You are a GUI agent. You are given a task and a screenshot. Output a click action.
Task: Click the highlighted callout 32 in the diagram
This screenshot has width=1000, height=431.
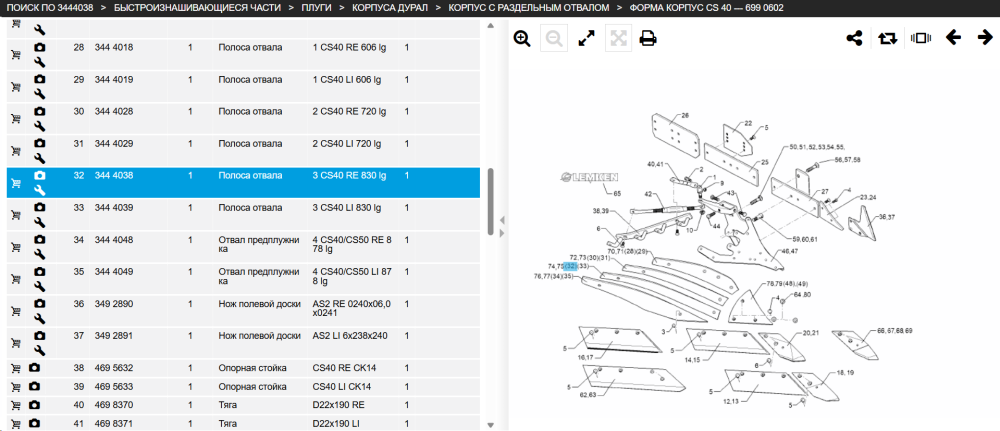[x=571, y=266]
